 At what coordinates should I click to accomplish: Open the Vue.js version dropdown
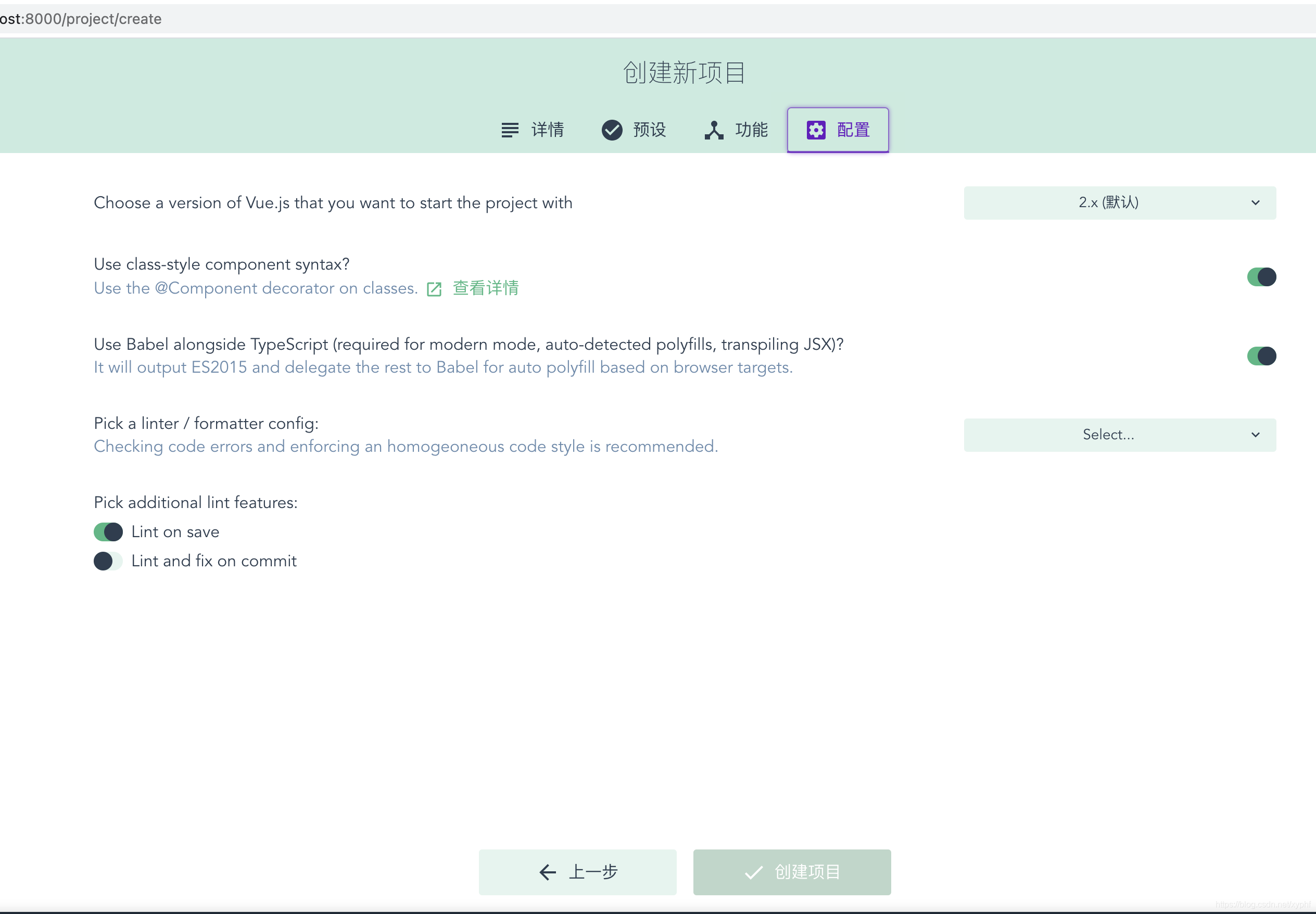1119,202
